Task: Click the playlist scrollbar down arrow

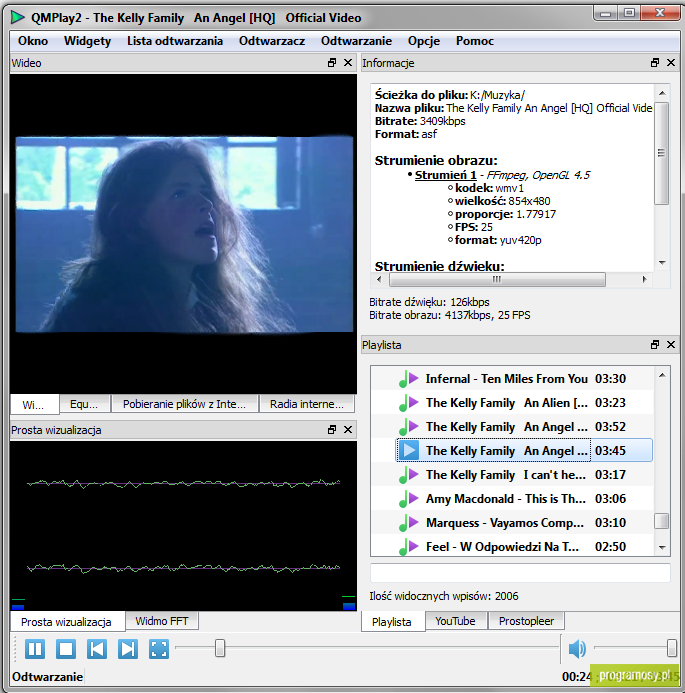Action: pyautogui.click(x=662, y=548)
